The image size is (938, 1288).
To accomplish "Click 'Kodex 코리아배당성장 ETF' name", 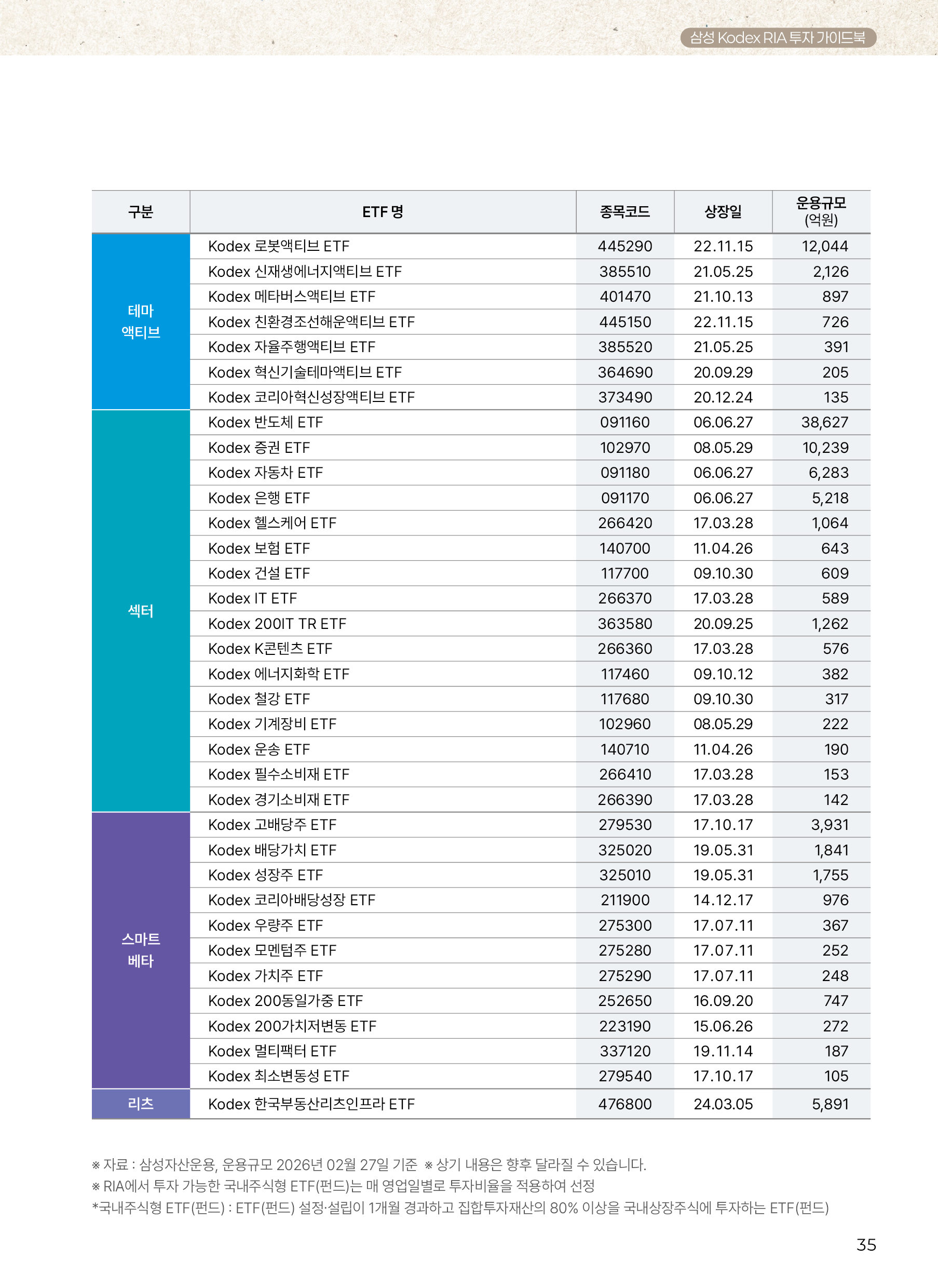I will 292,901.
